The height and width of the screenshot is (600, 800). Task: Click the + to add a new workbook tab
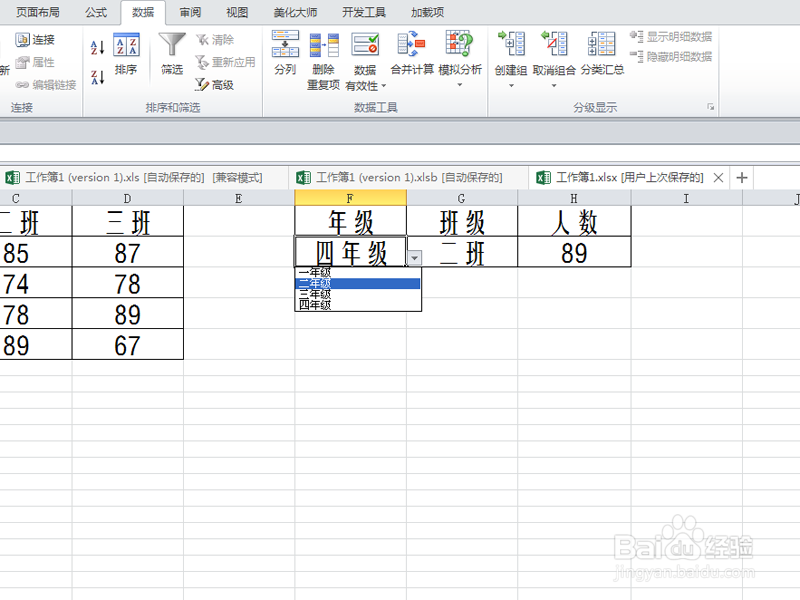tap(740, 177)
